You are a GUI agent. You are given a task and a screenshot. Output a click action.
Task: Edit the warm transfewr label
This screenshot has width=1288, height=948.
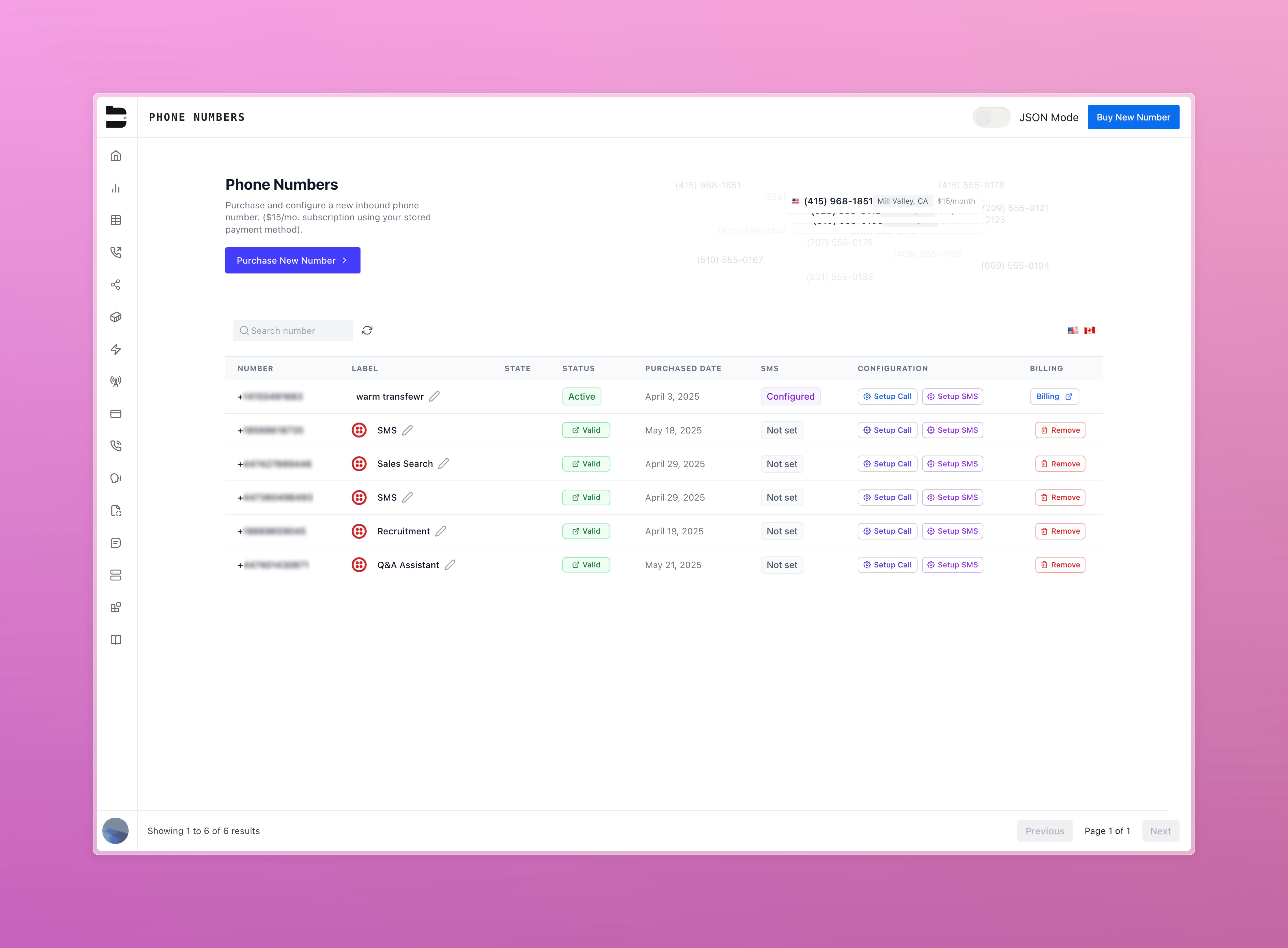434,397
